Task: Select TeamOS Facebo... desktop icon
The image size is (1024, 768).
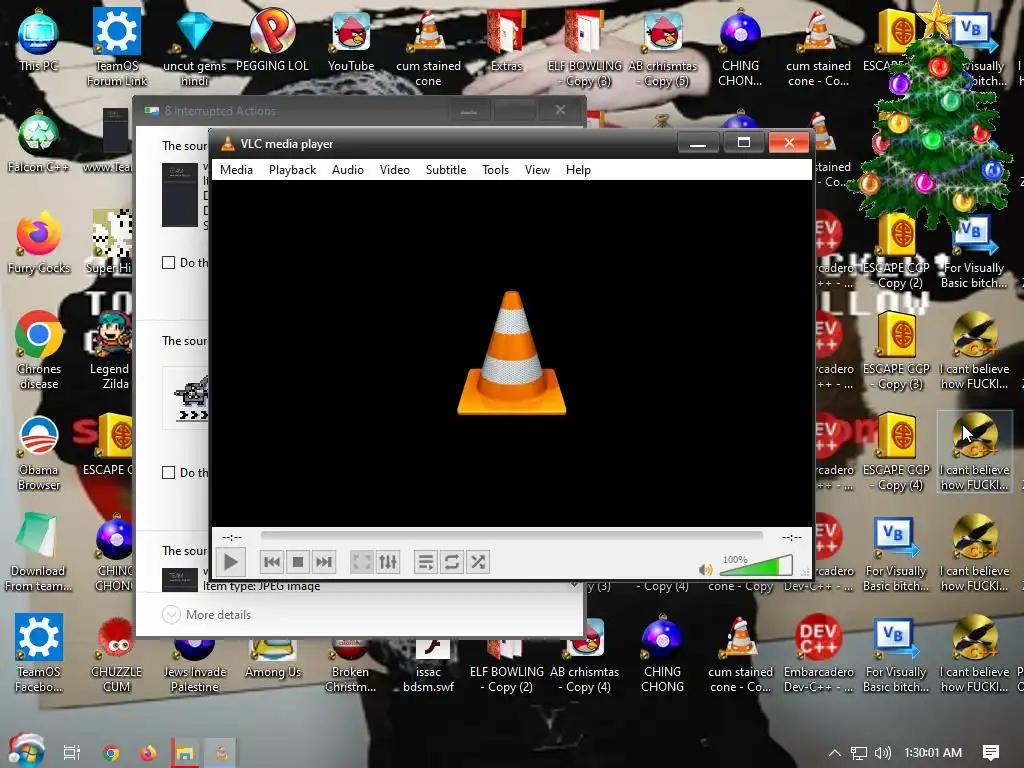Action: coord(39,653)
